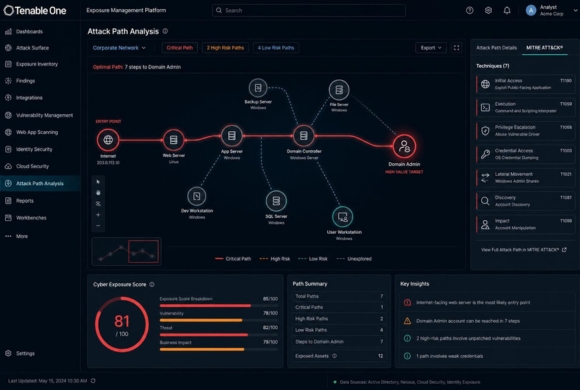Click the Cloud Security cloud icon
Screen dimensions: 580x390
point(8,166)
